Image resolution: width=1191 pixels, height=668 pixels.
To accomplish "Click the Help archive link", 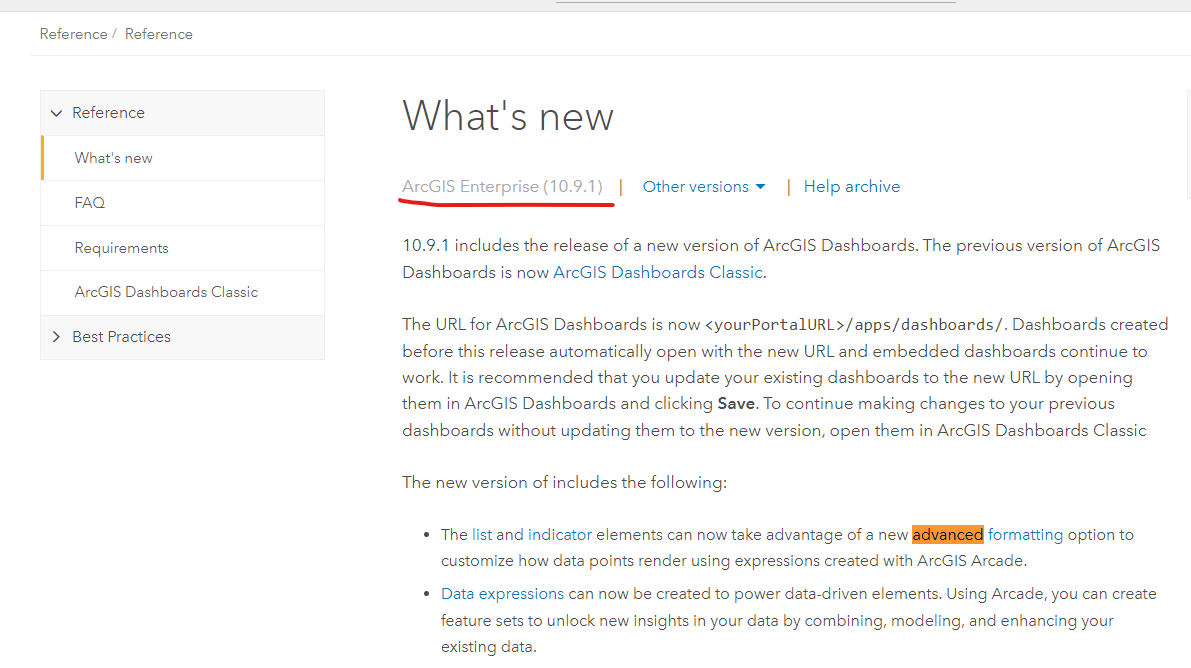I will (852, 187).
